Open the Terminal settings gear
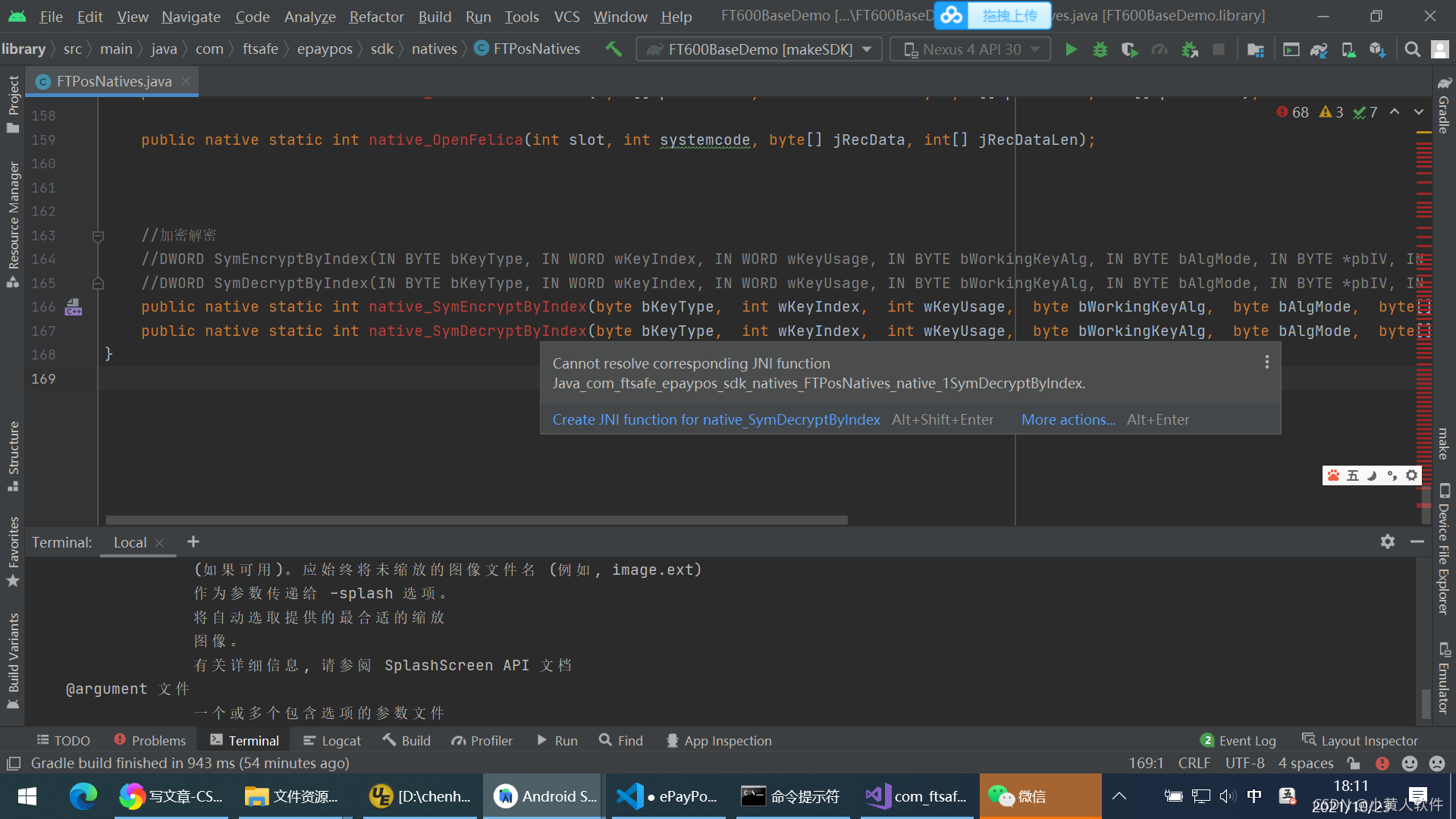Image resolution: width=1456 pixels, height=819 pixels. pos(1387,541)
